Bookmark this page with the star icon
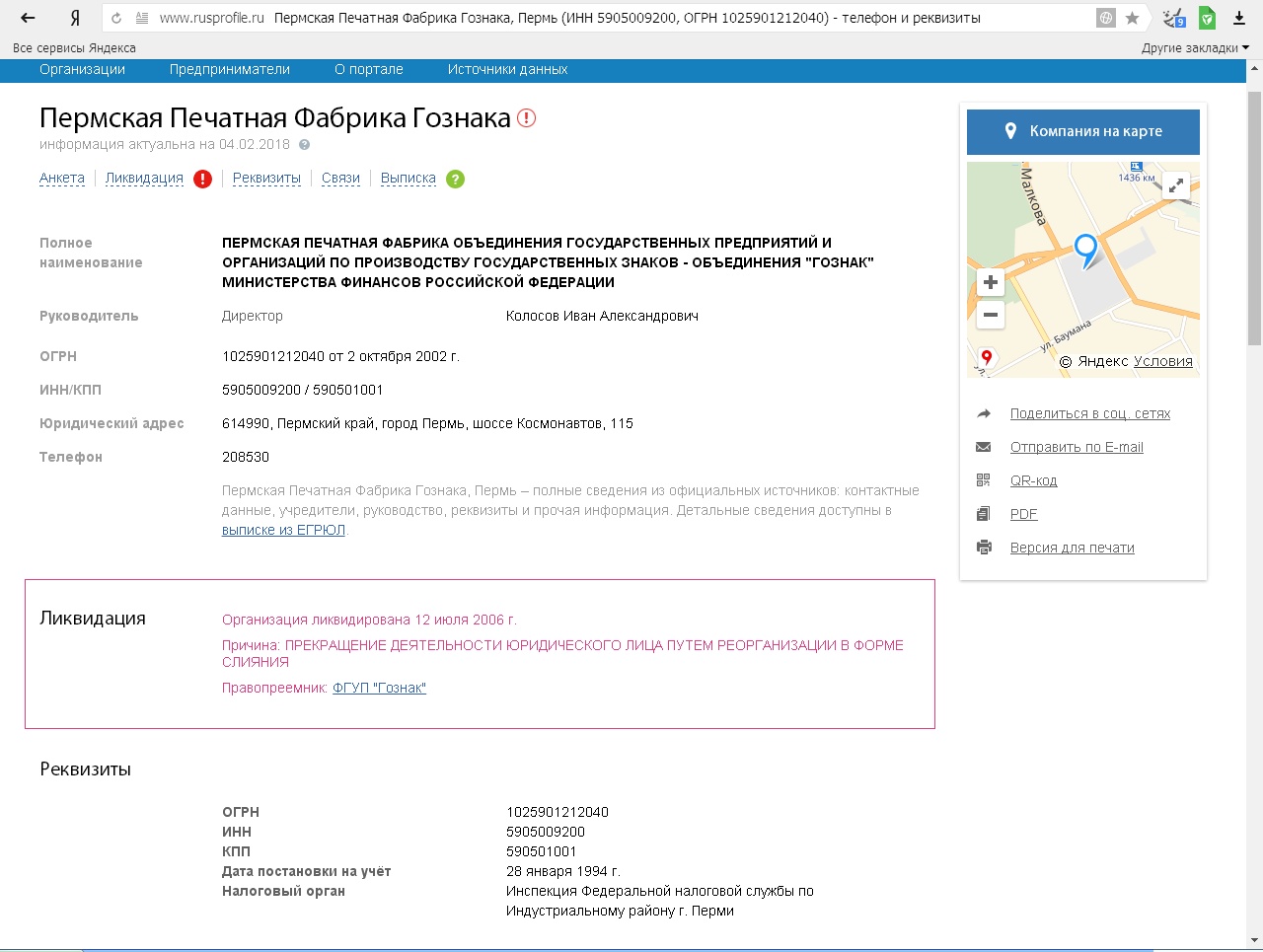Image resolution: width=1263 pixels, height=952 pixels. pos(1133,18)
